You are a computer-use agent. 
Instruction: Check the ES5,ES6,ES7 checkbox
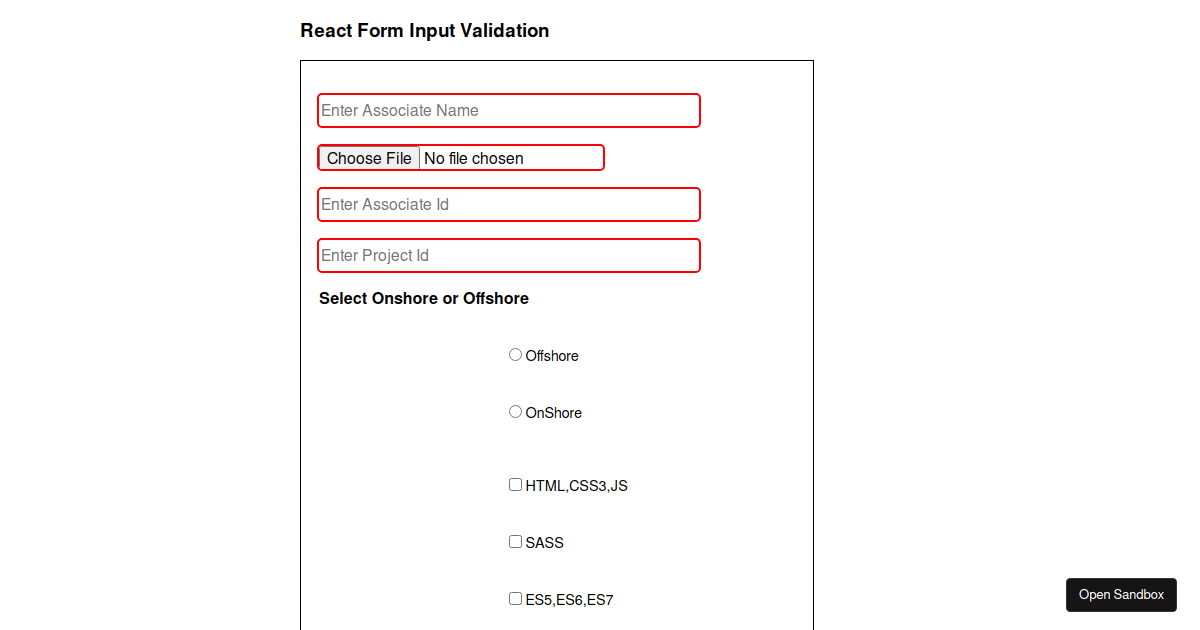(x=515, y=598)
